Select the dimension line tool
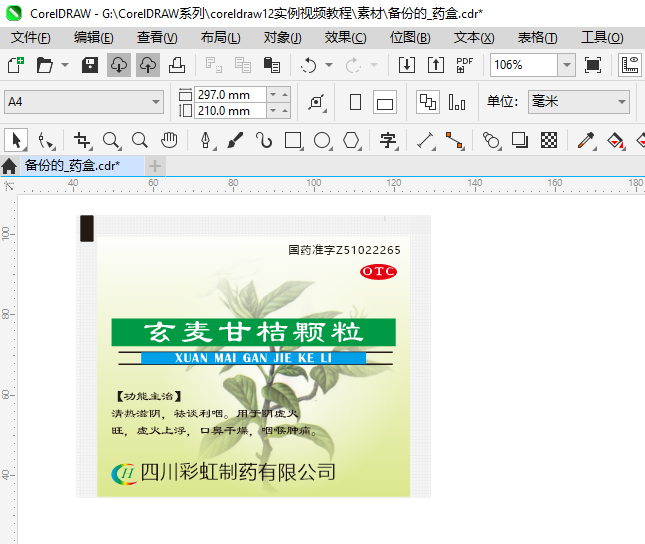This screenshot has width=645, height=544. [426, 140]
